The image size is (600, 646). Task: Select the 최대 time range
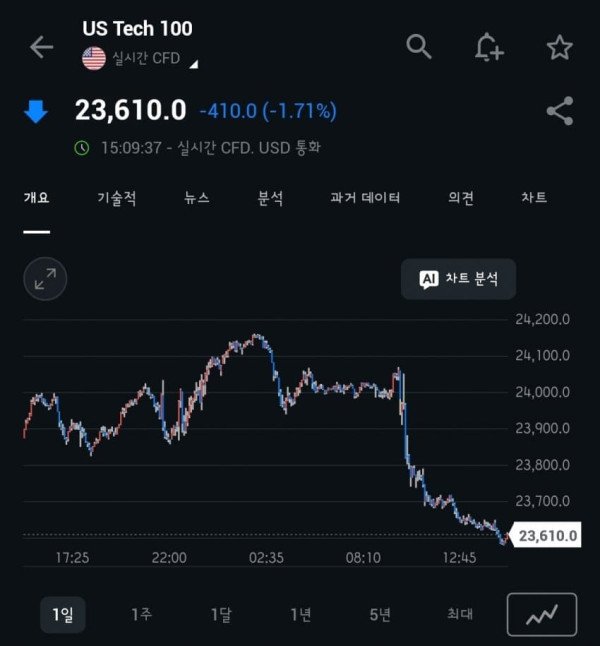pos(460,614)
